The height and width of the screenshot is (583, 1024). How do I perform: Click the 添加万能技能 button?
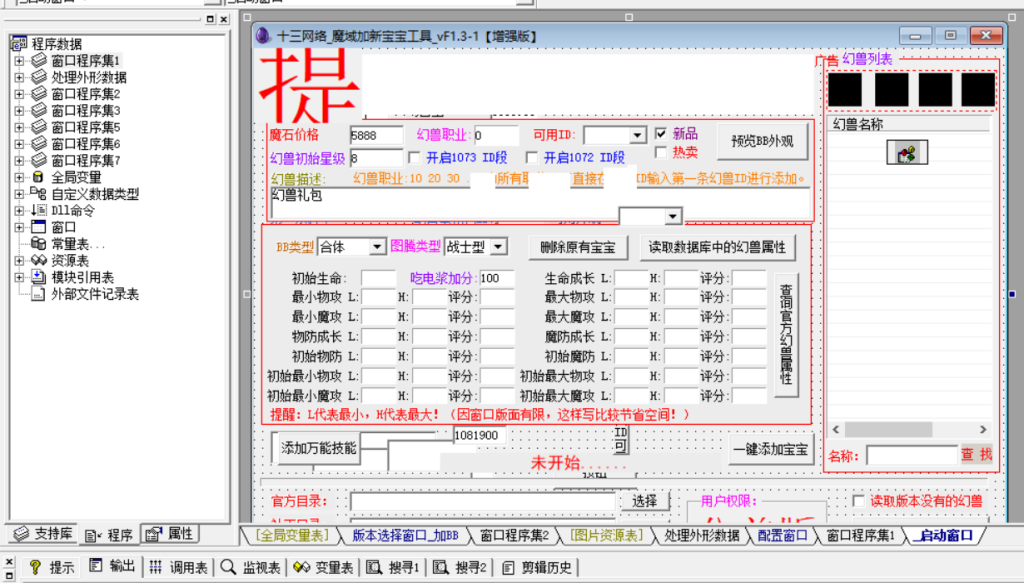tap(319, 449)
